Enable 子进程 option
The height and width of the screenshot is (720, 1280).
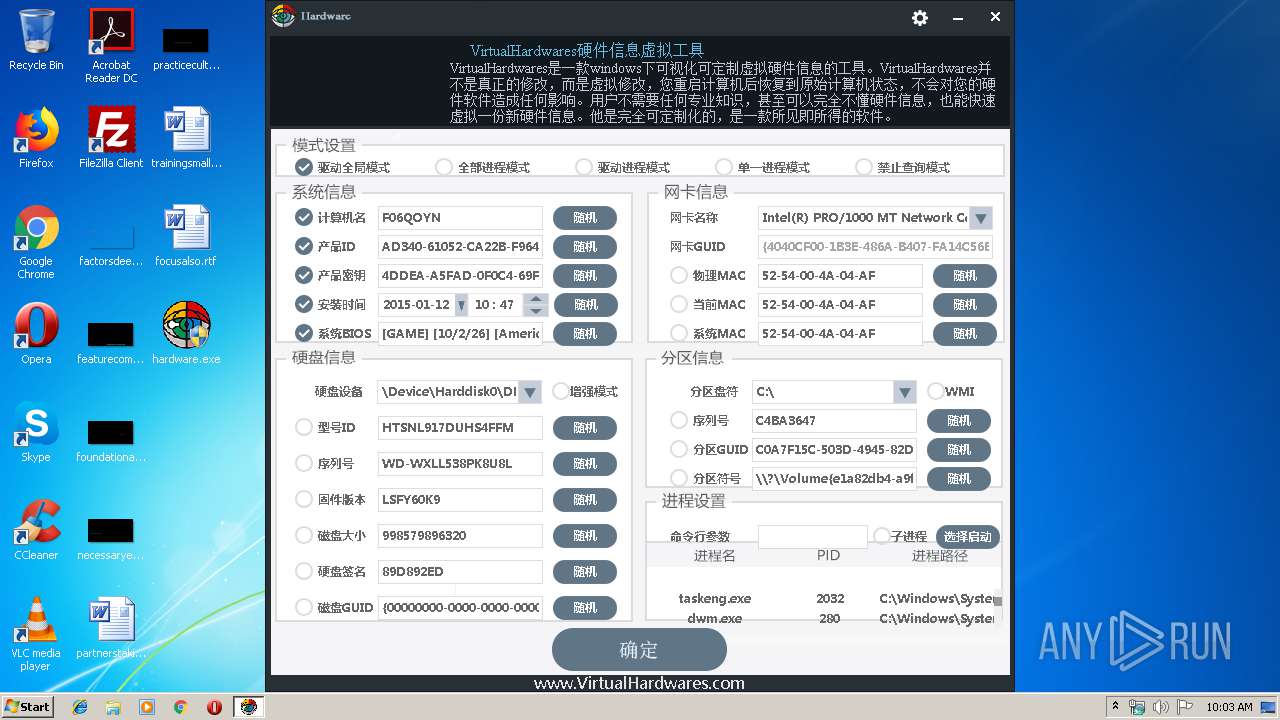(x=882, y=536)
